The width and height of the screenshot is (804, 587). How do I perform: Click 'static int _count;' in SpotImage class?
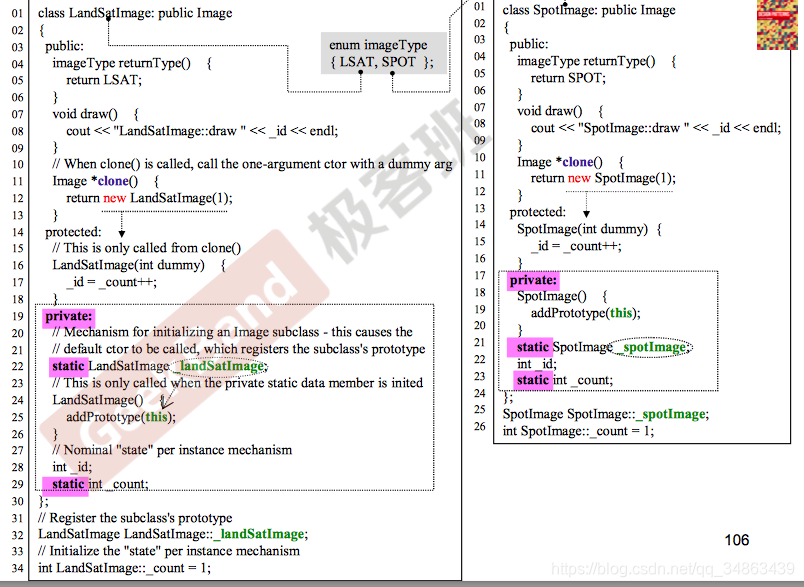tap(565, 380)
